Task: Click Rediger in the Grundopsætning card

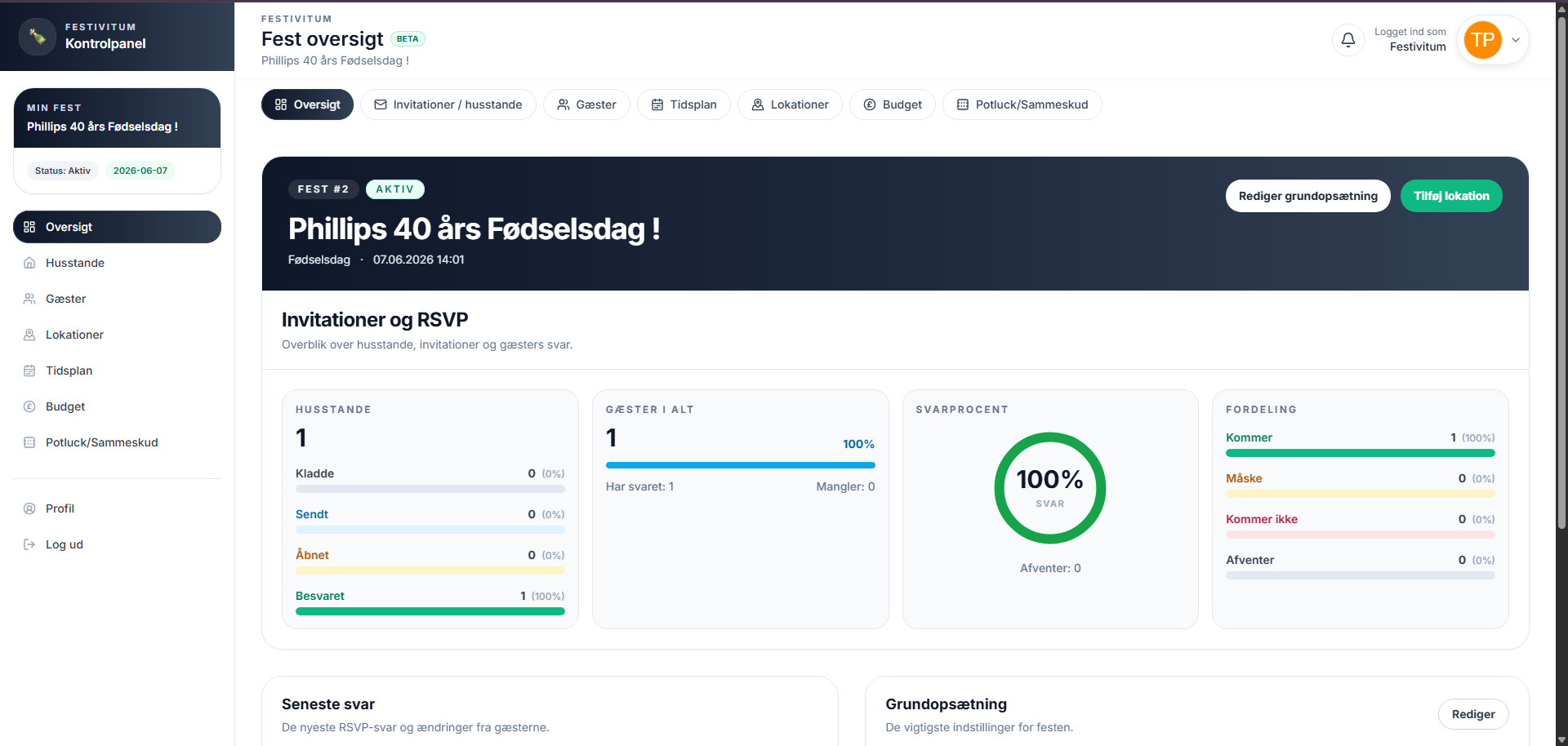Action: tap(1472, 713)
